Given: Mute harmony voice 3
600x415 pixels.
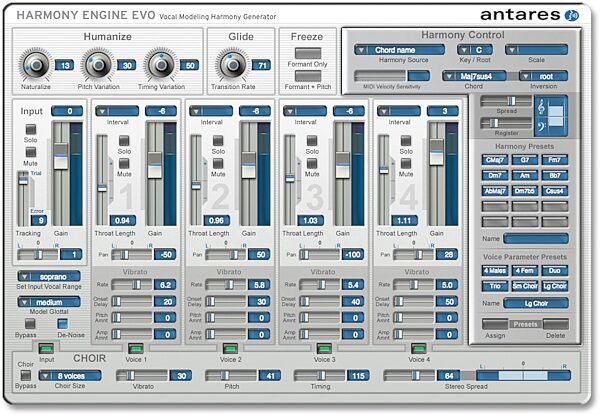Looking at the screenshot, I should 312,163.
